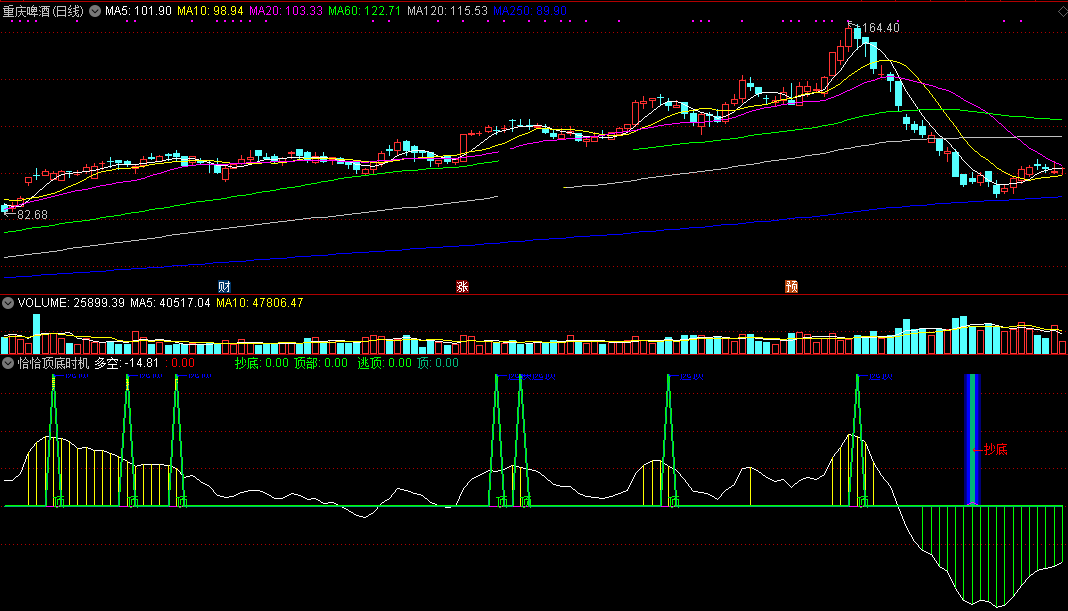This screenshot has width=1068, height=611.
Task: Select the 重庆啤酒(日线) stock title
Action: [43, 11]
